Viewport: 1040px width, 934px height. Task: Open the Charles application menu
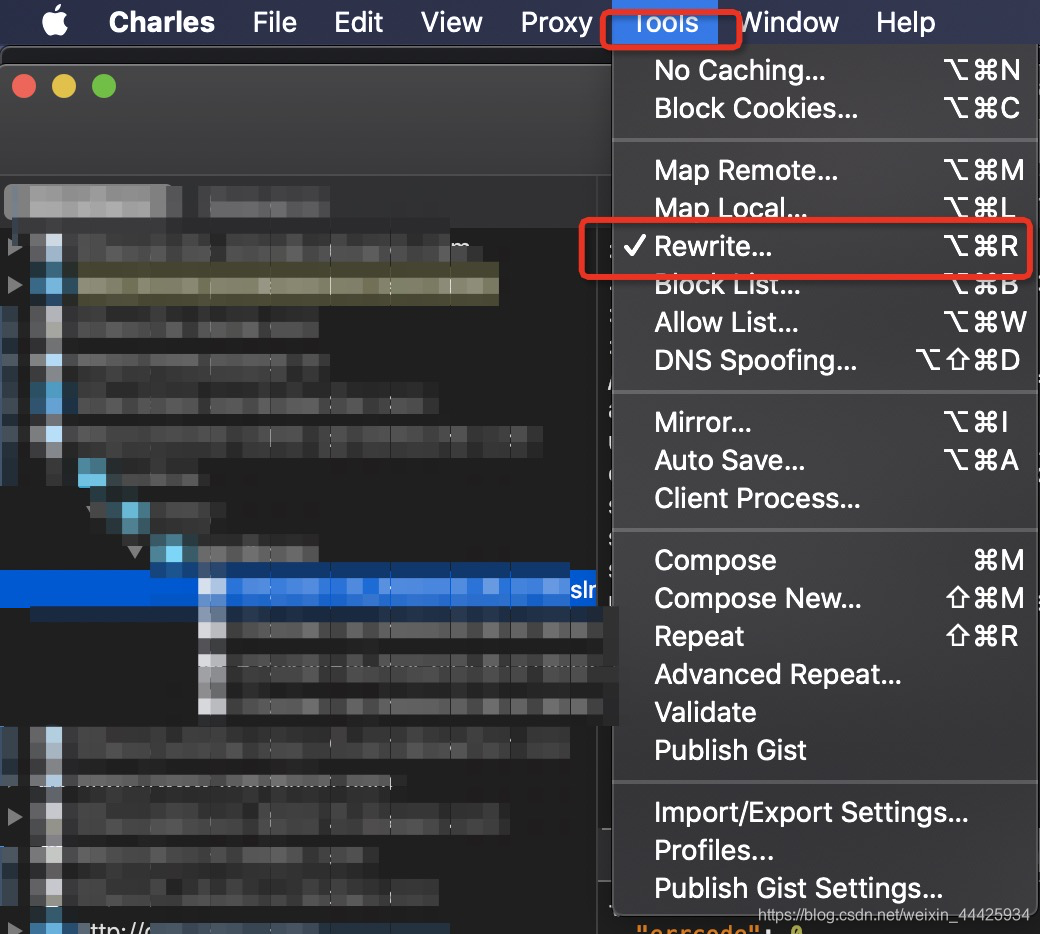click(x=162, y=23)
